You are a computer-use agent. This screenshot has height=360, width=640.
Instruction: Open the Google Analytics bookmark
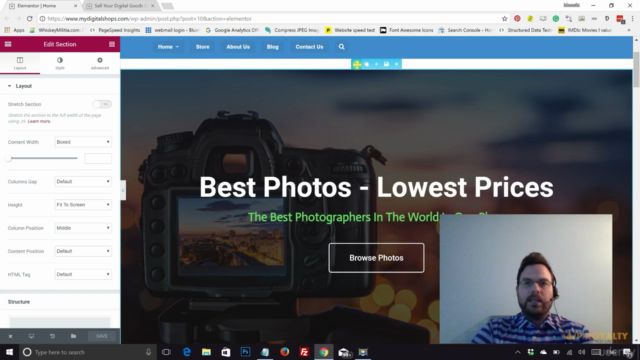(233, 30)
